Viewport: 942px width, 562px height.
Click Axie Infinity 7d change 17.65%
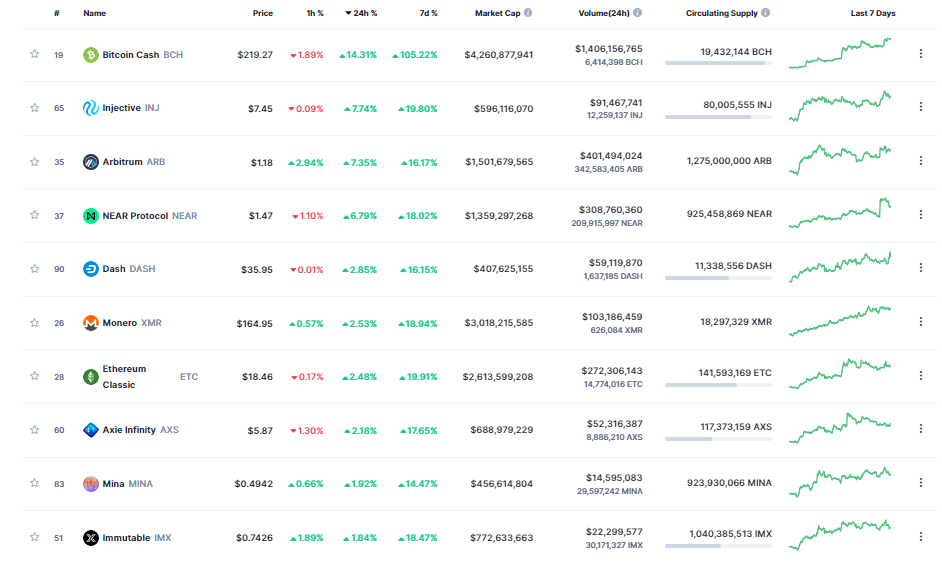coord(419,431)
